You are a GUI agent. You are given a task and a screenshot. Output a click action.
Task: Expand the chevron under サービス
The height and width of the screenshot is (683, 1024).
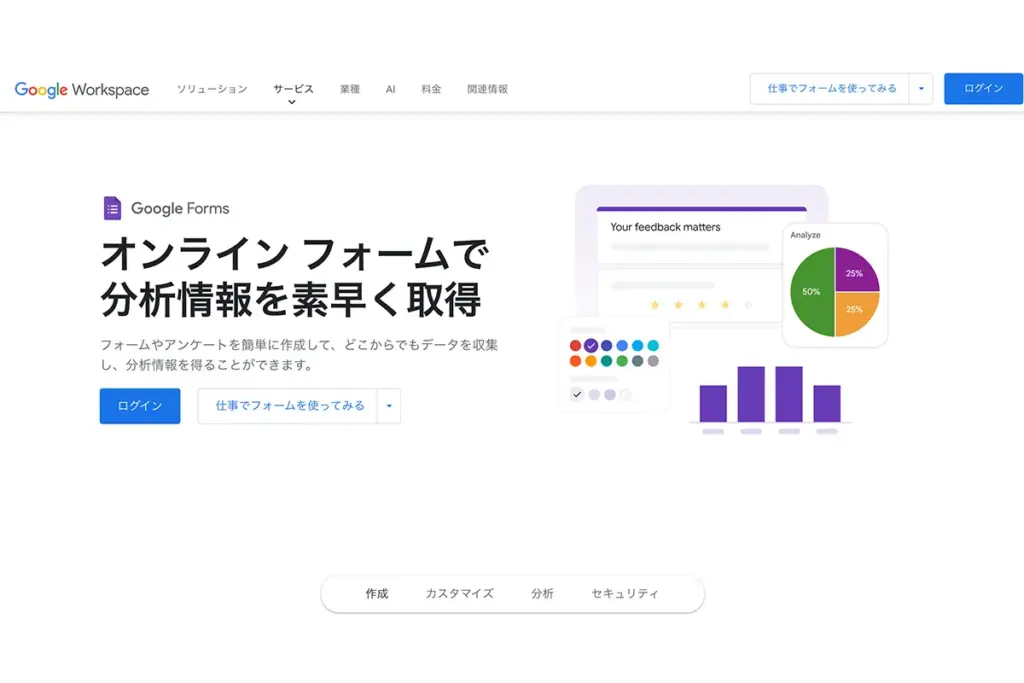tap(292, 102)
